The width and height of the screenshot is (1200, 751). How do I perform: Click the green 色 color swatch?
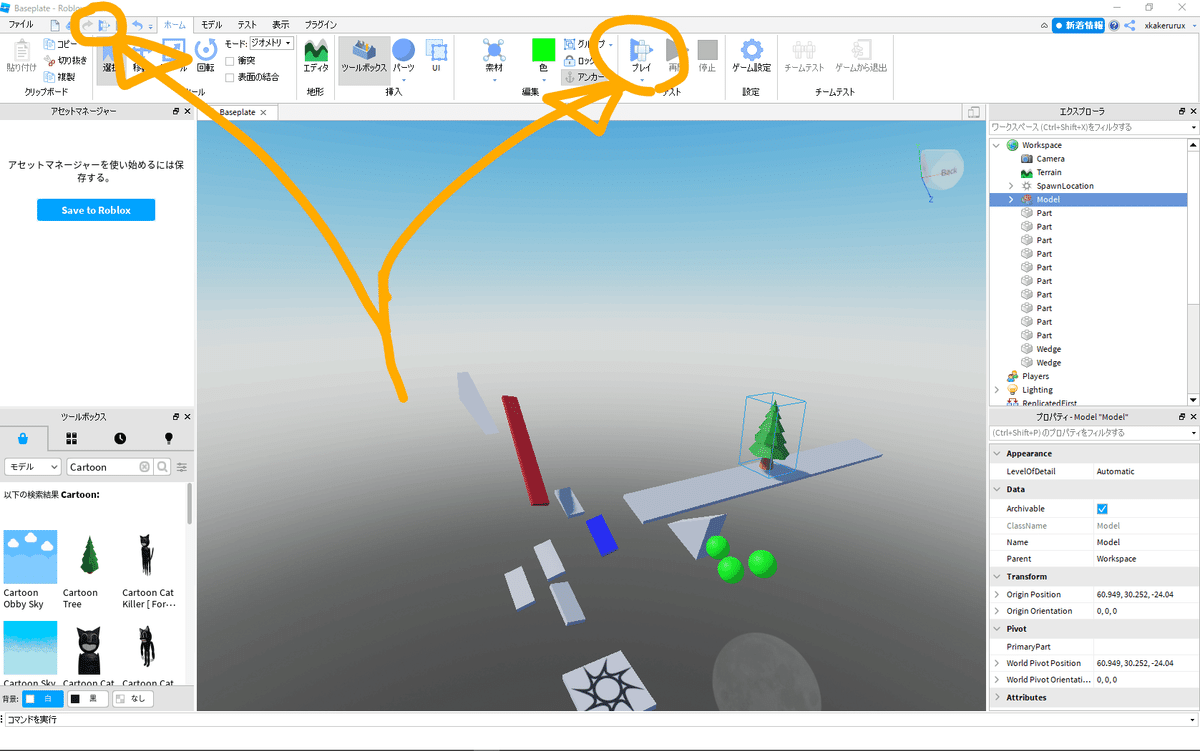click(543, 49)
